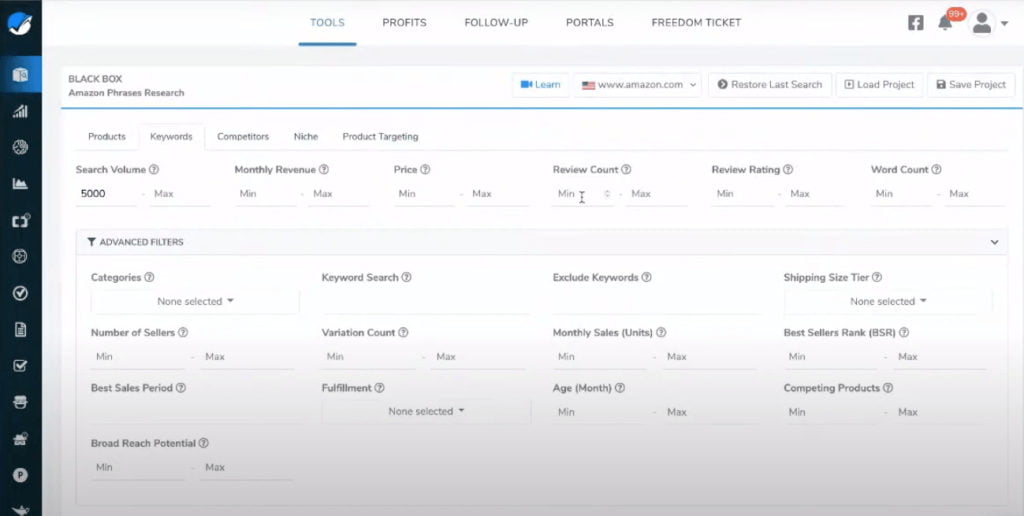Screen dimensions: 1024x516
Task: Open the PORTALS top menu
Action: point(590,23)
